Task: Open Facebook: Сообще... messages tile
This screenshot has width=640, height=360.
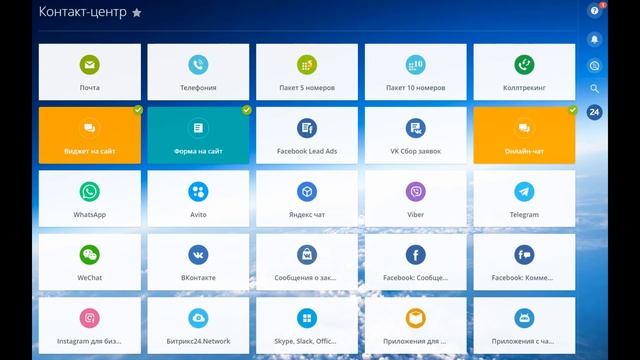Action: click(416, 262)
